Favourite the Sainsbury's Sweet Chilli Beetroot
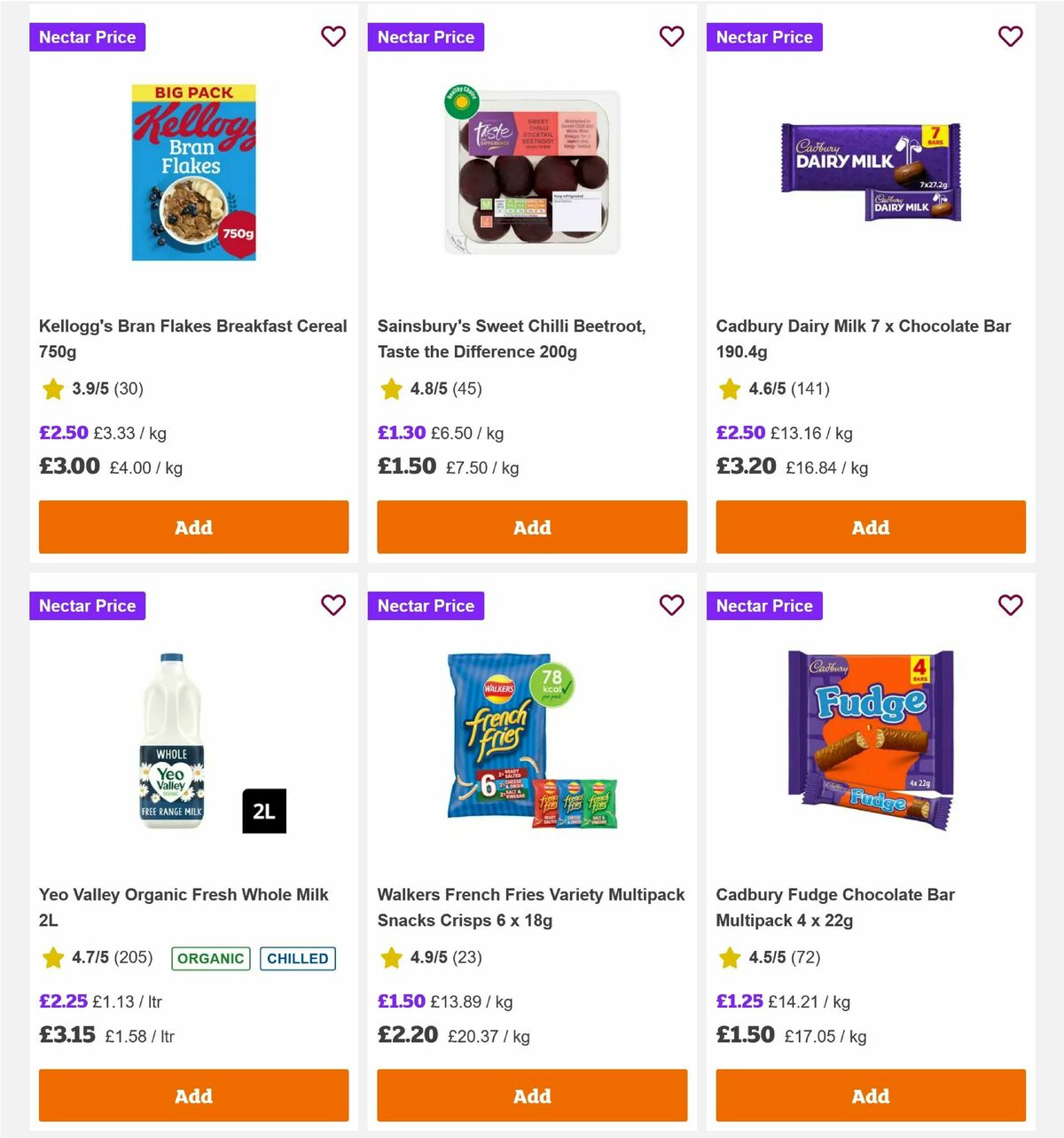The width and height of the screenshot is (1064, 1138). point(672,36)
